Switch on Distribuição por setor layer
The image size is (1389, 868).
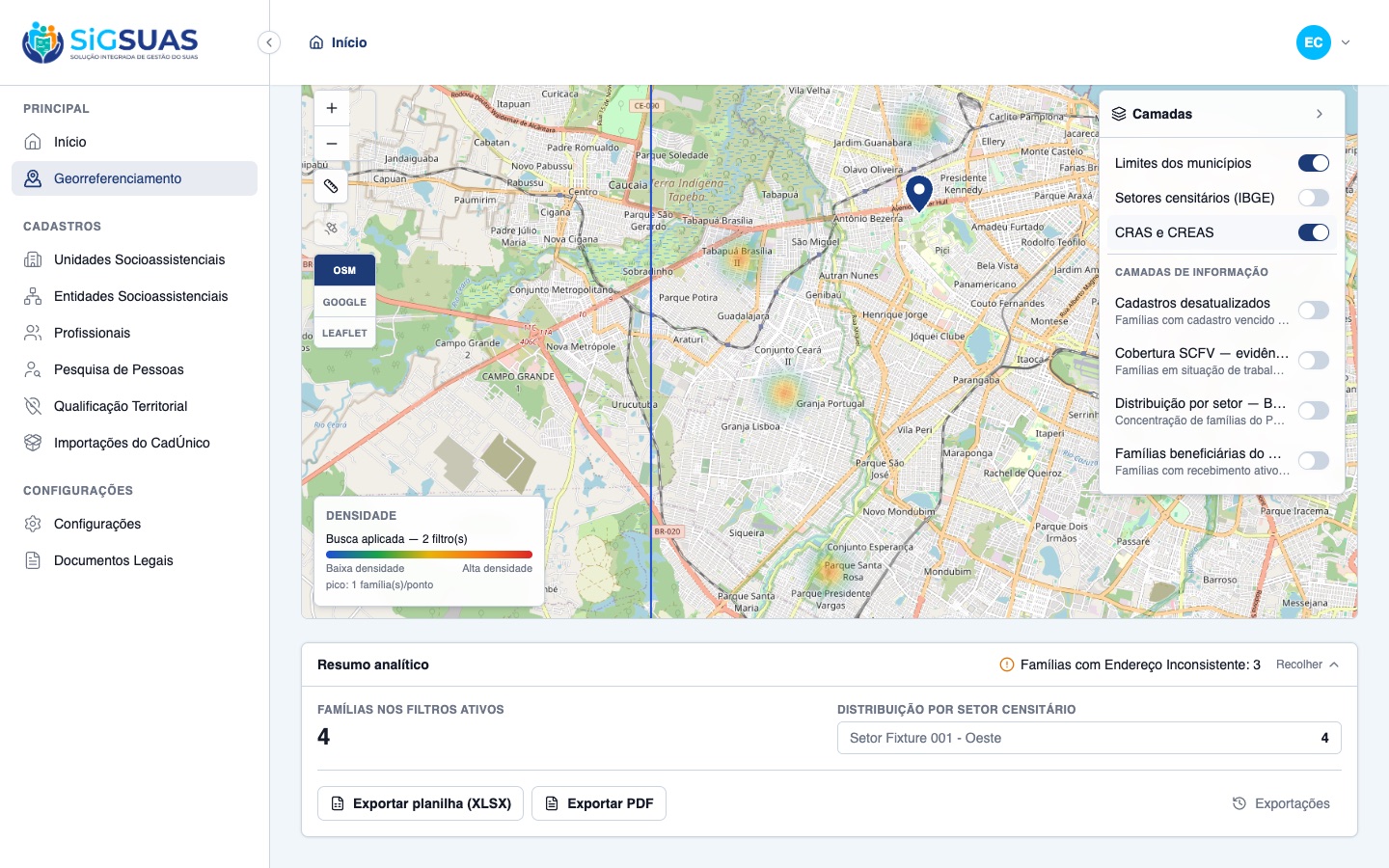point(1314,410)
